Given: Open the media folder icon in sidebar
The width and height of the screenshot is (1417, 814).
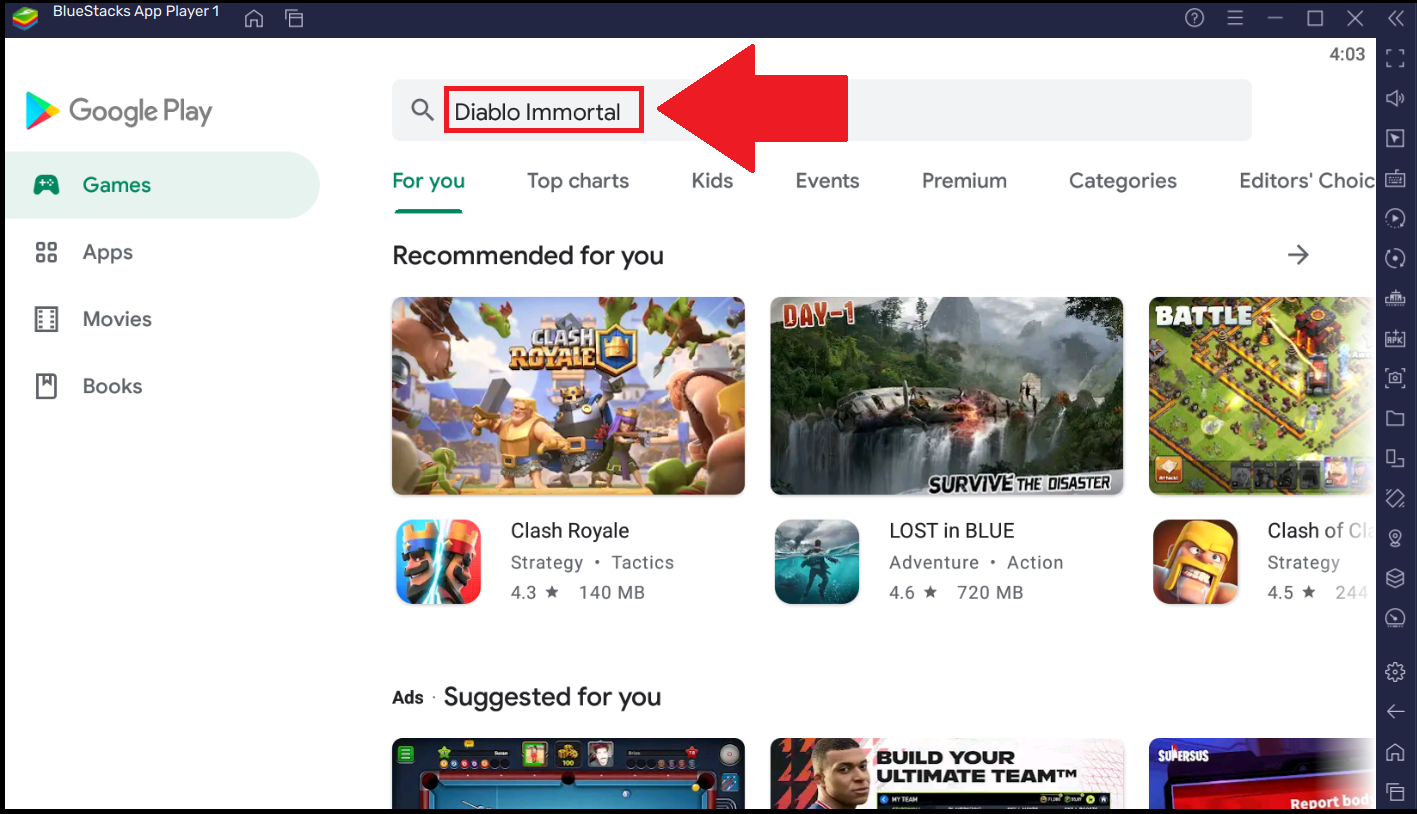Looking at the screenshot, I should 1395,418.
